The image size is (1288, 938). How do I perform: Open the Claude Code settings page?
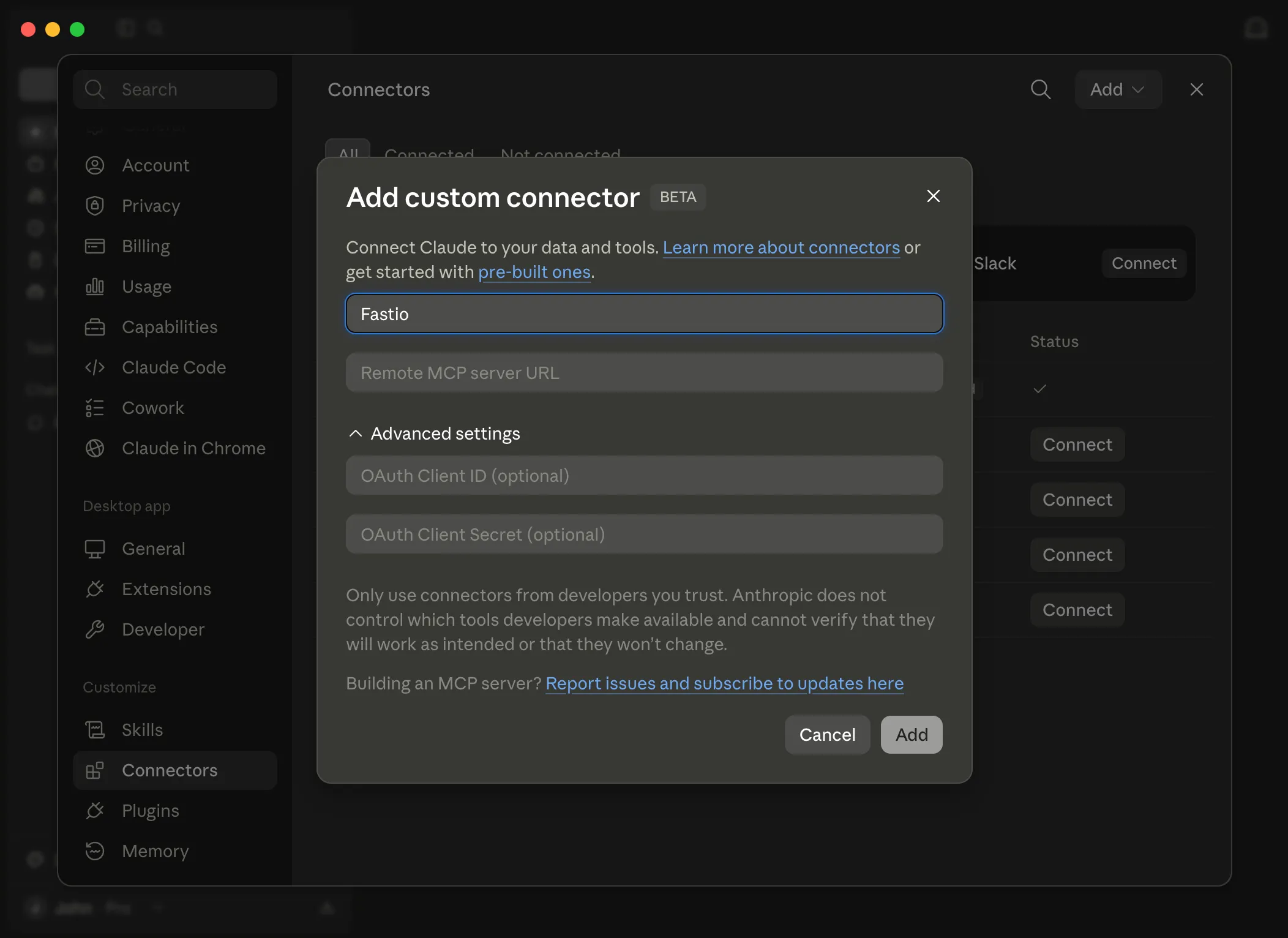(x=175, y=367)
